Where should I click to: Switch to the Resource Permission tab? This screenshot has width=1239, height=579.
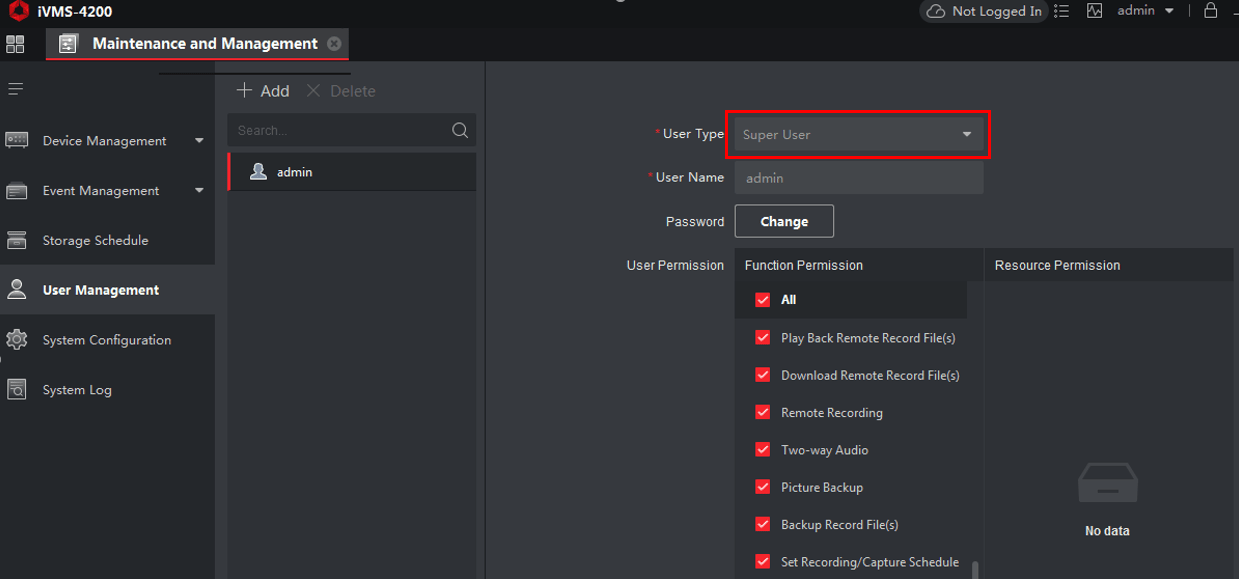click(1056, 265)
